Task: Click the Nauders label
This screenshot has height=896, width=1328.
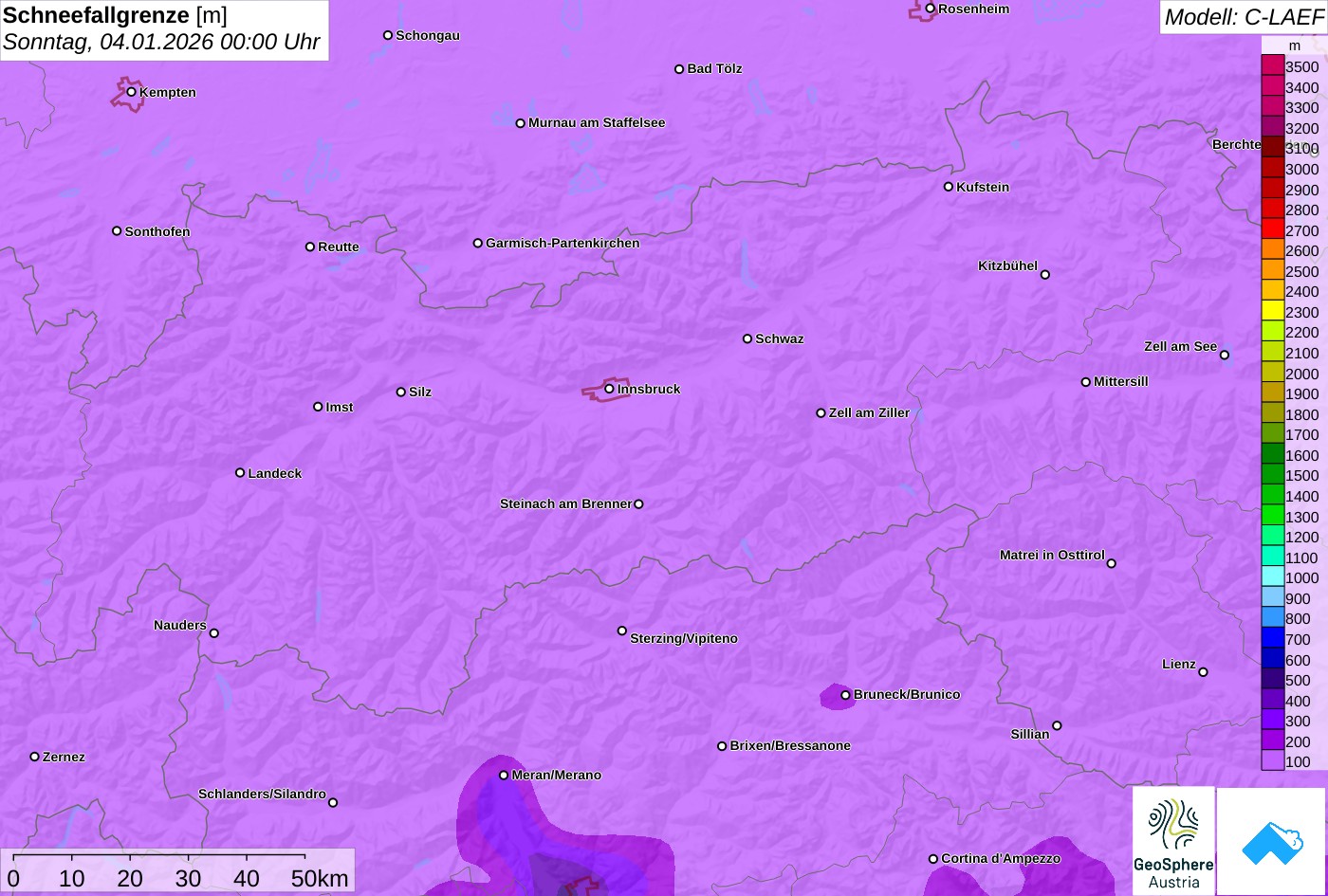Action: pos(180,625)
